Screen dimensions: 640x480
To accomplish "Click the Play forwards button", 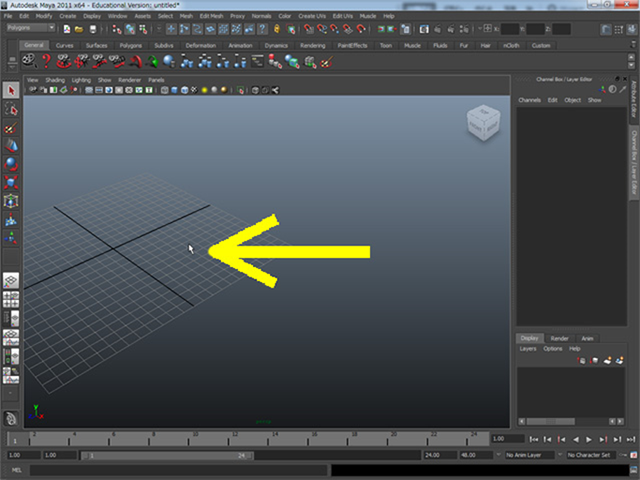I will [589, 439].
